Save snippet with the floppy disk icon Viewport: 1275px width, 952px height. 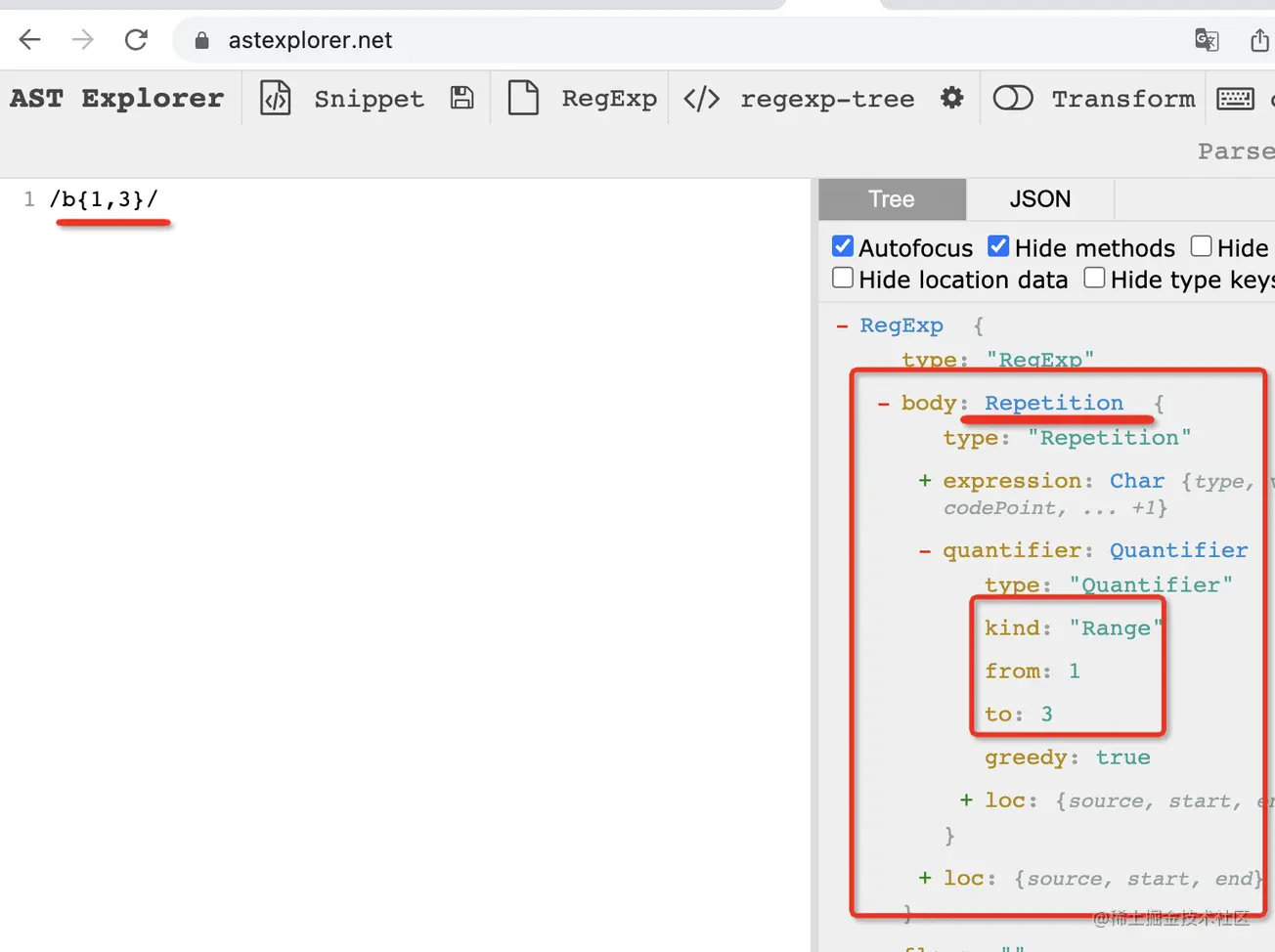tap(462, 98)
